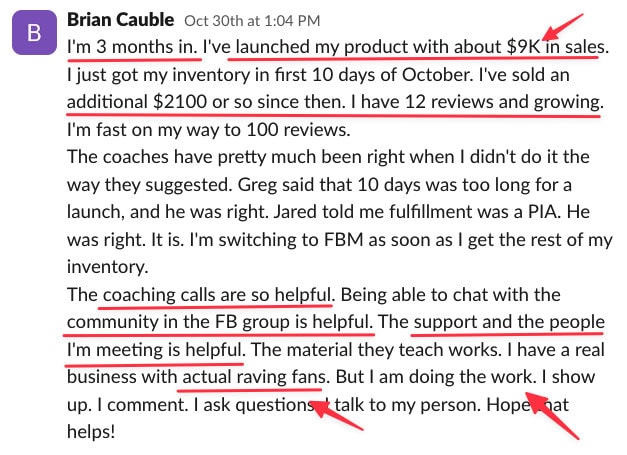Image resolution: width=627 pixels, height=455 pixels.
Task: Click the final word 'helps!'
Action: tap(91, 432)
